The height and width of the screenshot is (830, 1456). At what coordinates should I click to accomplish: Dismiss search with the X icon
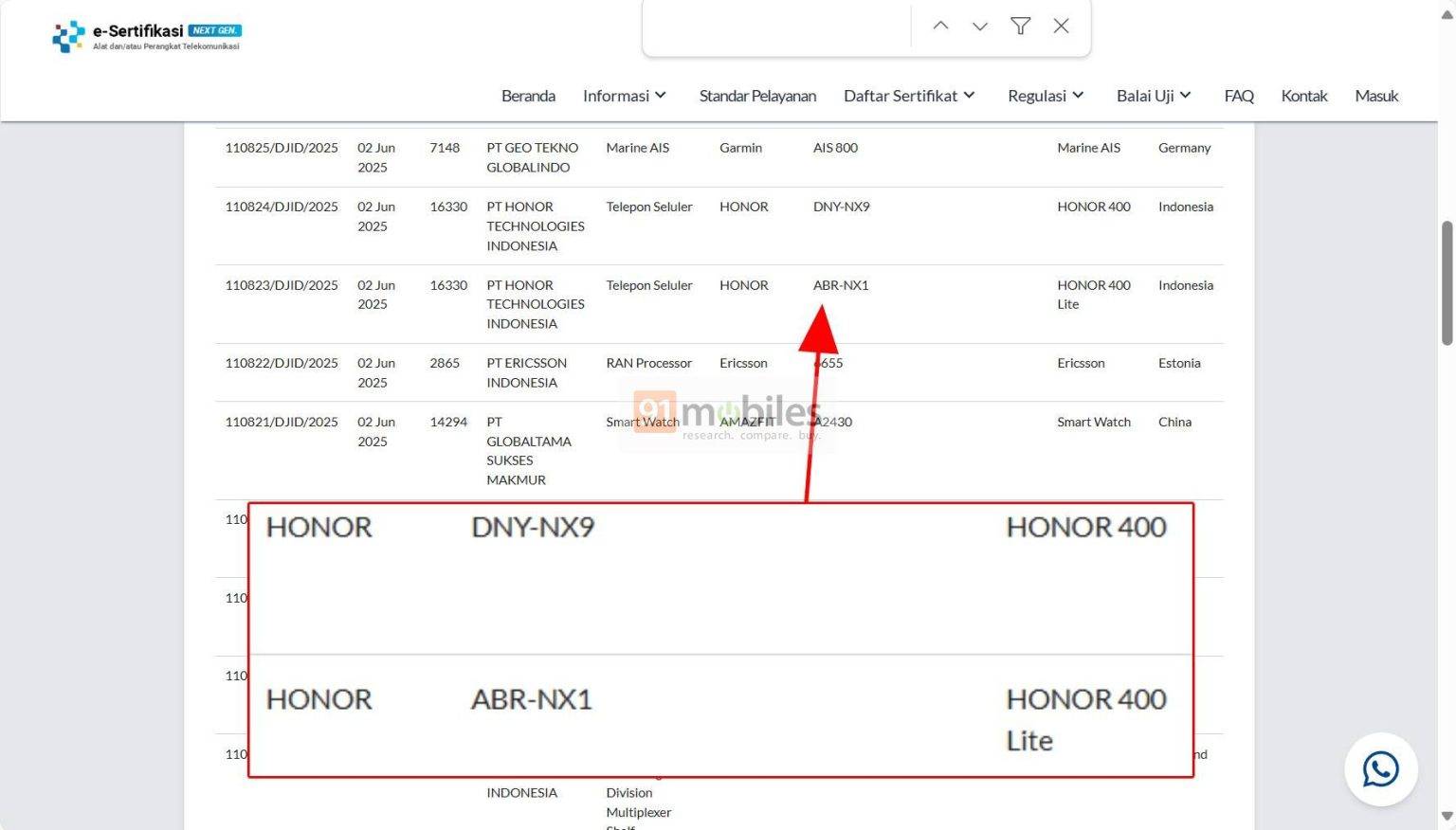[x=1060, y=26]
